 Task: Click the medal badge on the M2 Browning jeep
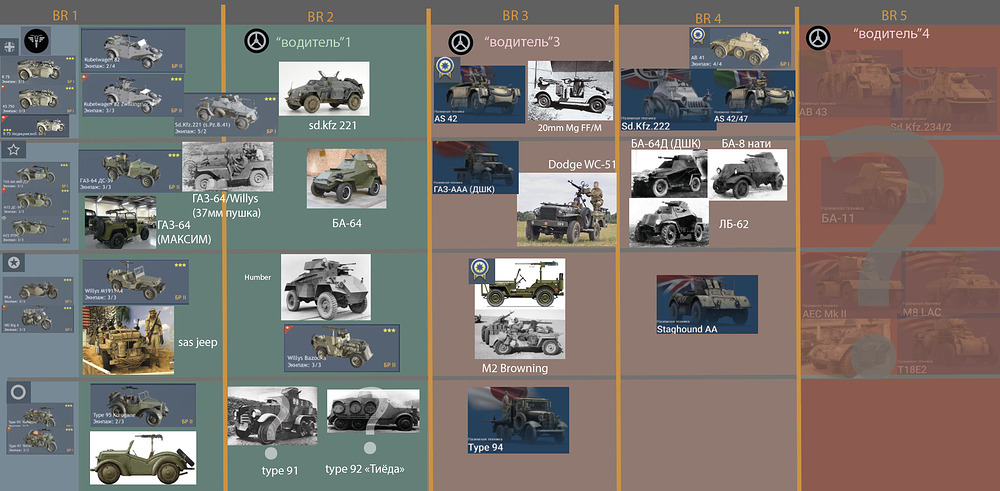(478, 270)
